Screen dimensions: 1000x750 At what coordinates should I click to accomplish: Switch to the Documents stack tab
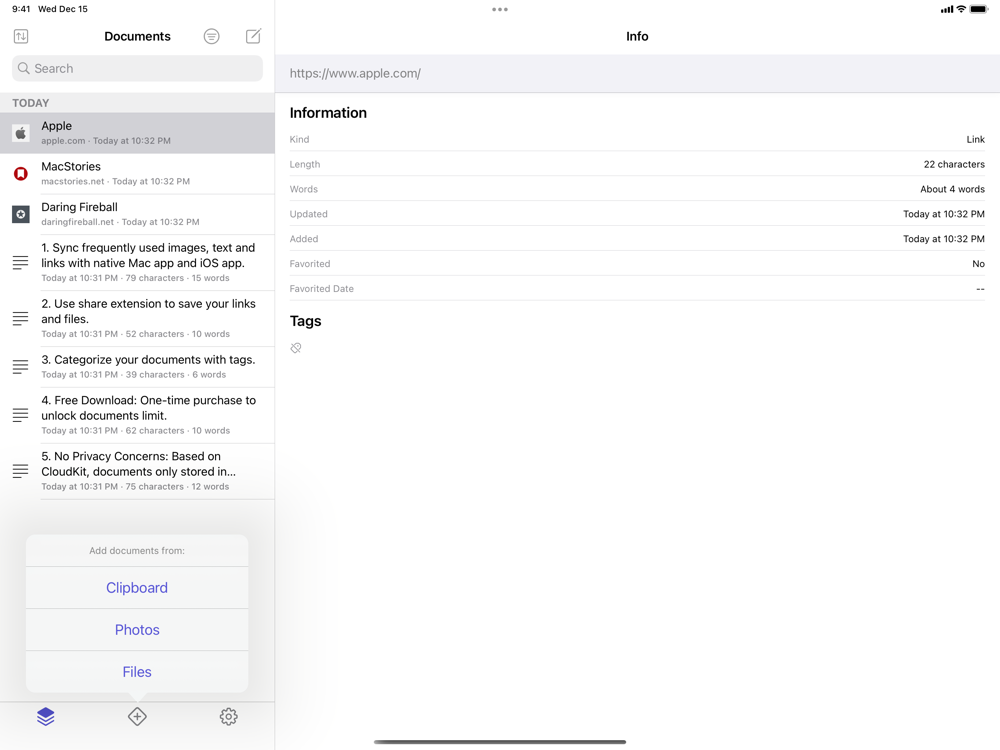pyautogui.click(x=46, y=717)
